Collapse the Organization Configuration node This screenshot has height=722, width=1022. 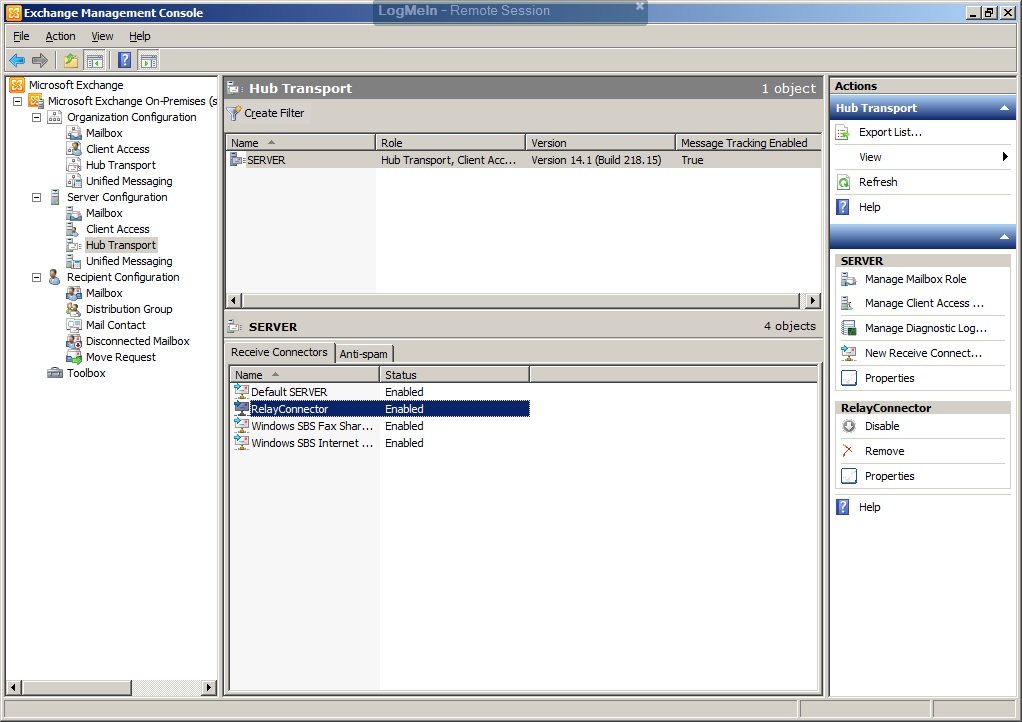36,117
